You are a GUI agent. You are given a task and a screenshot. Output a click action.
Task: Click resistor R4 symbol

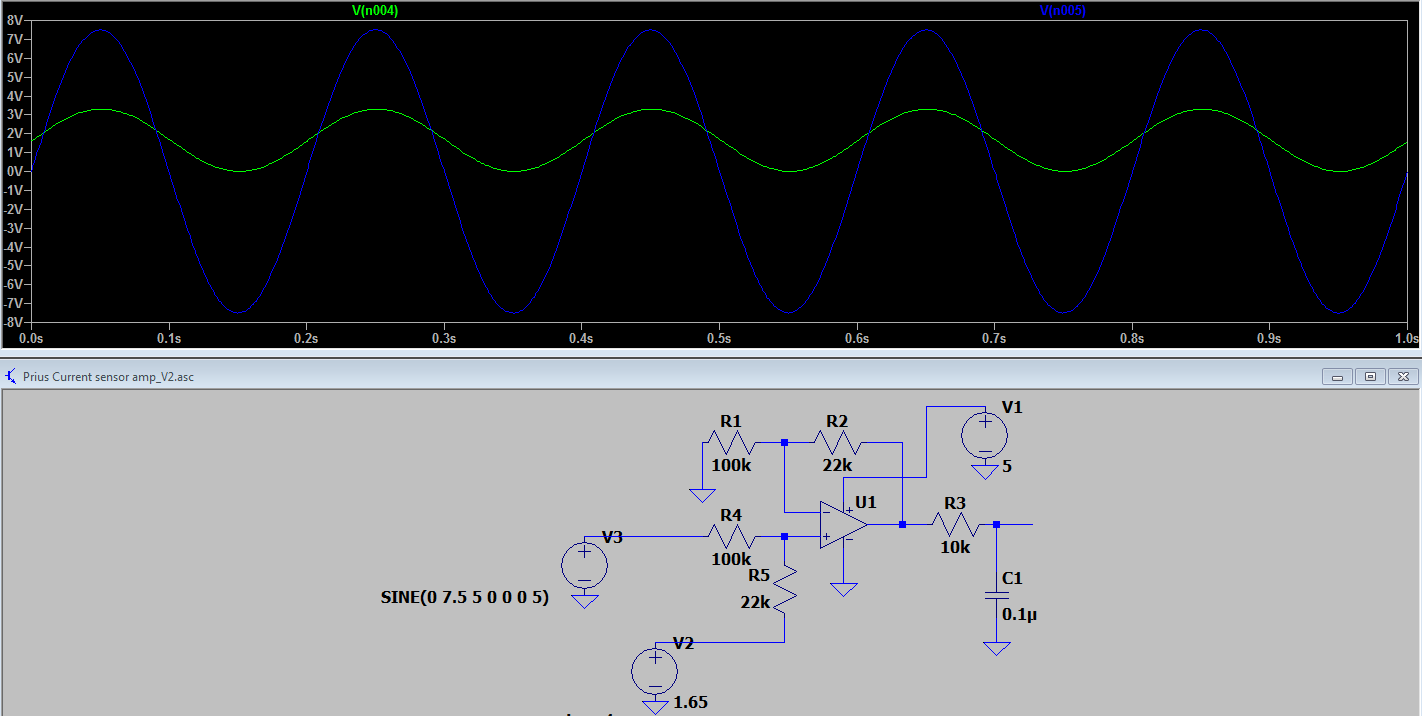[x=731, y=536]
